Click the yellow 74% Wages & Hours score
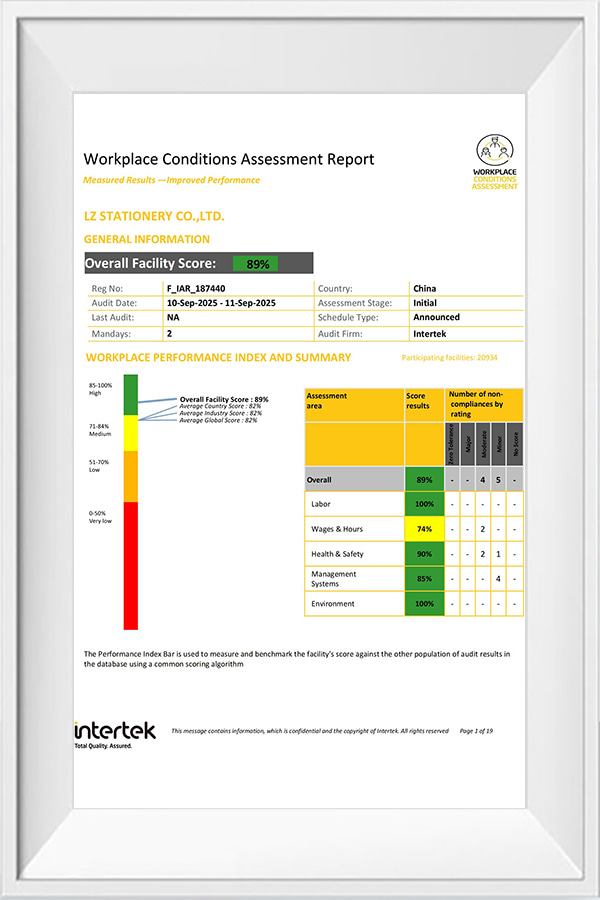 [424, 528]
